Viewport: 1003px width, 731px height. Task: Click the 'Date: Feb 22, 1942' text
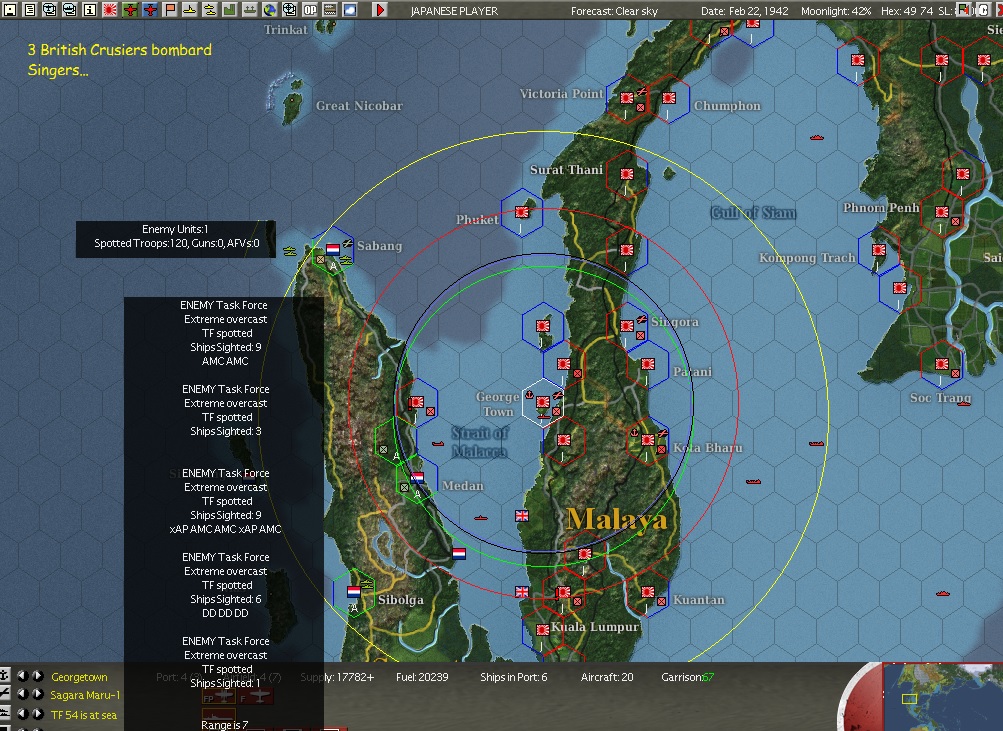[x=745, y=11]
